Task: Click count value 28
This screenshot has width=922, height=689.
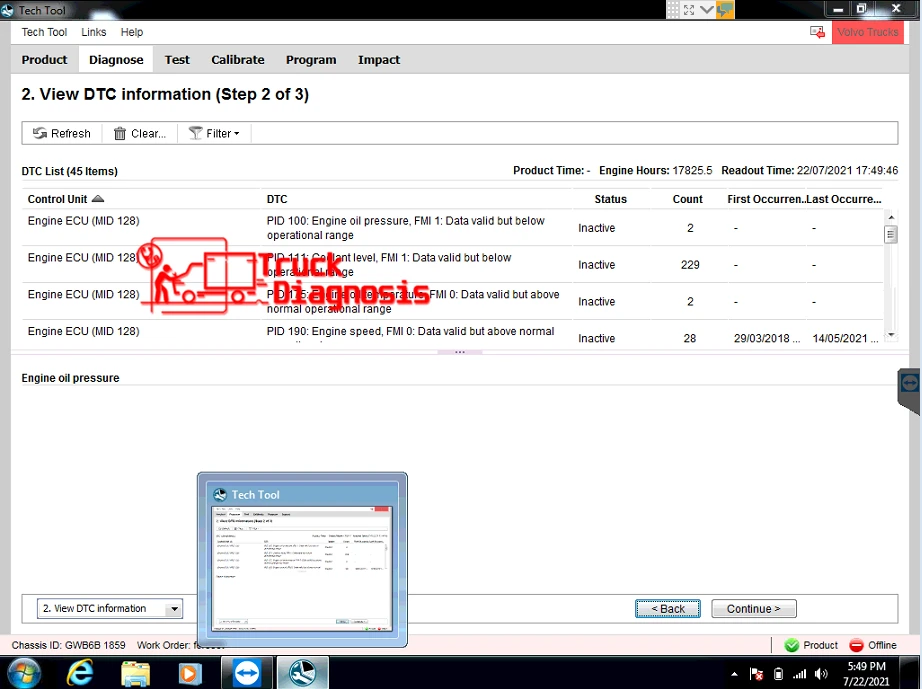Action: (690, 339)
